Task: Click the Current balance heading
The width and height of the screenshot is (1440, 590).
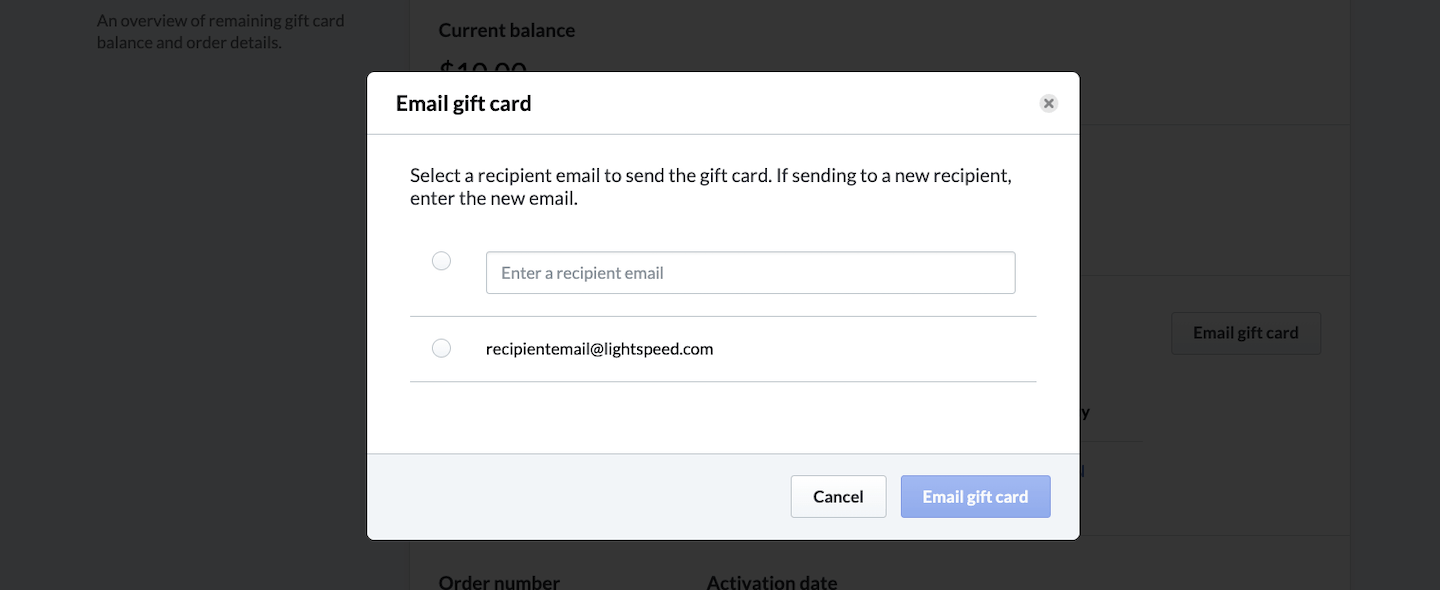Action: [x=506, y=30]
